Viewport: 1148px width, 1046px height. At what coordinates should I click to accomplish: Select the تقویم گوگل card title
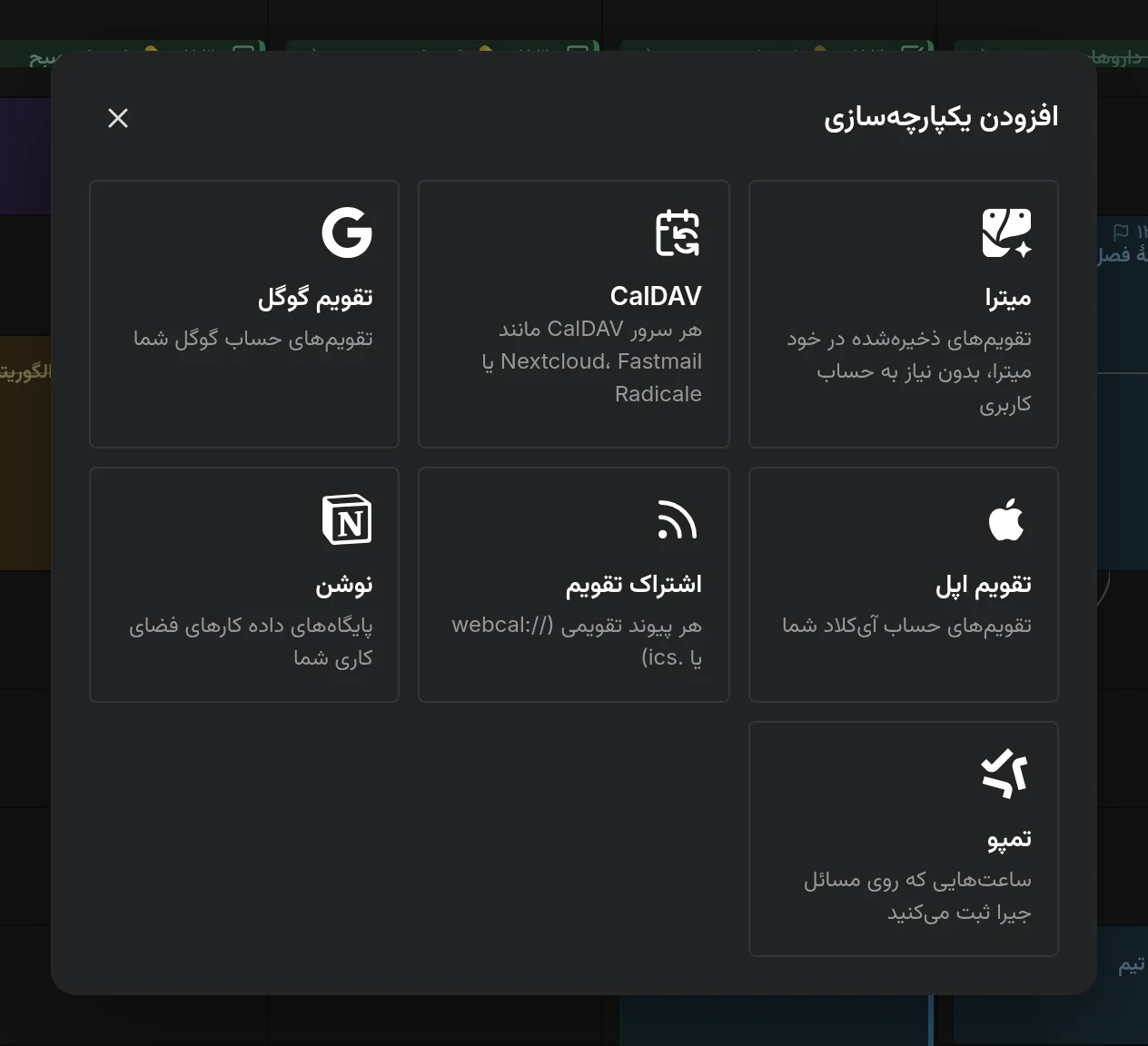click(315, 297)
